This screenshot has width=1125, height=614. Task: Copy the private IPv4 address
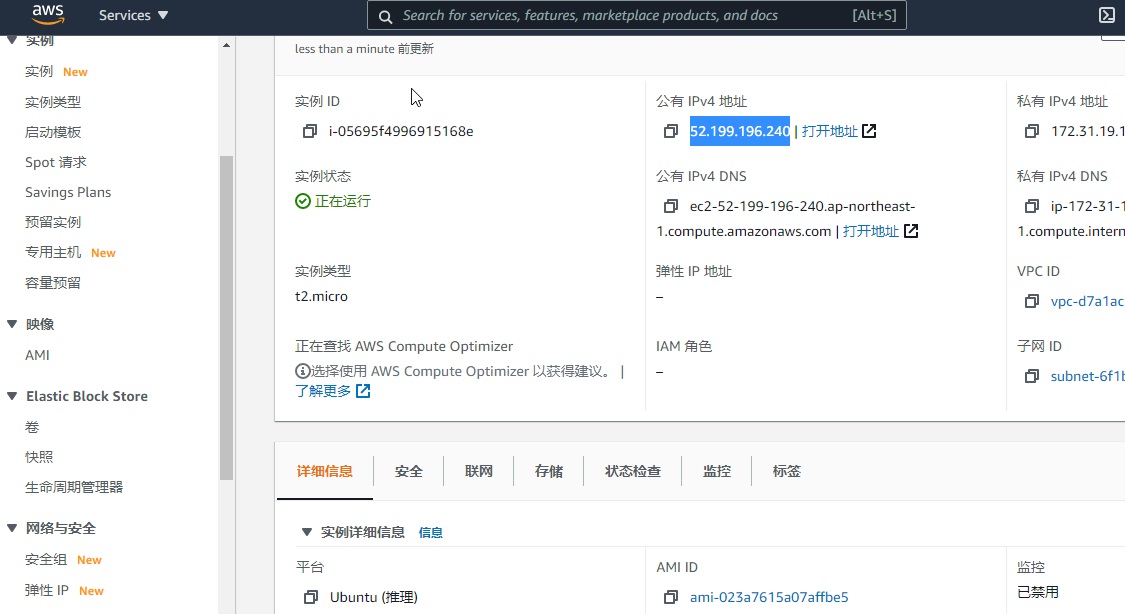coord(1031,131)
